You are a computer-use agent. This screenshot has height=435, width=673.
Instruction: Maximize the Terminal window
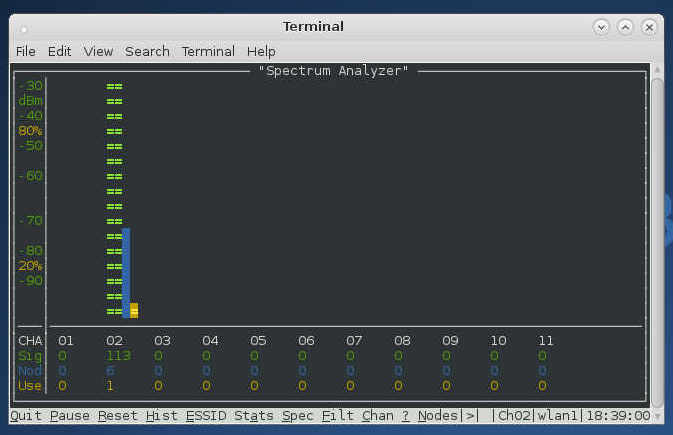(625, 27)
